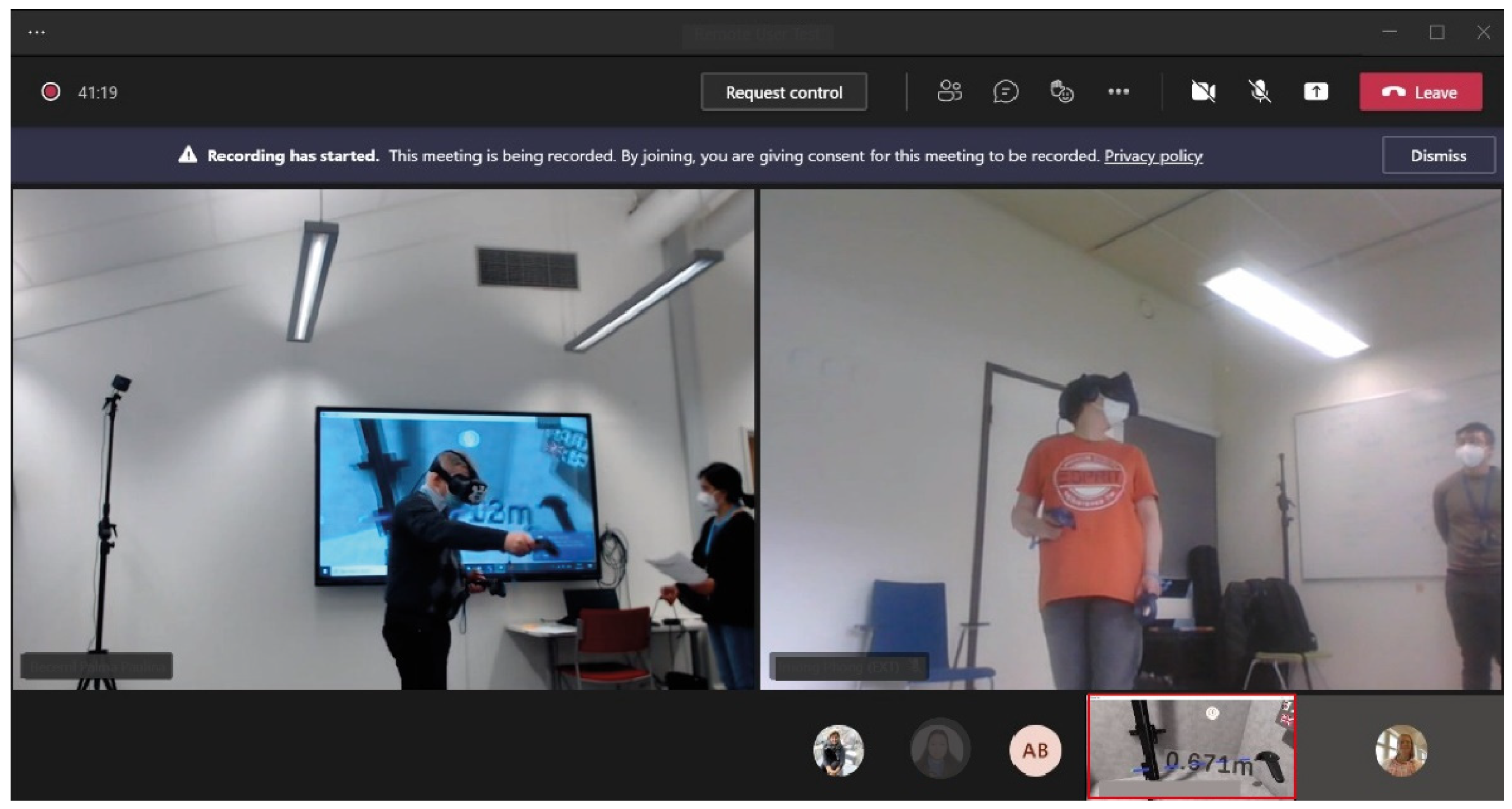1512x809 pixels.
Task: Open the ellipsis menu in title bar
Action: coord(36,32)
